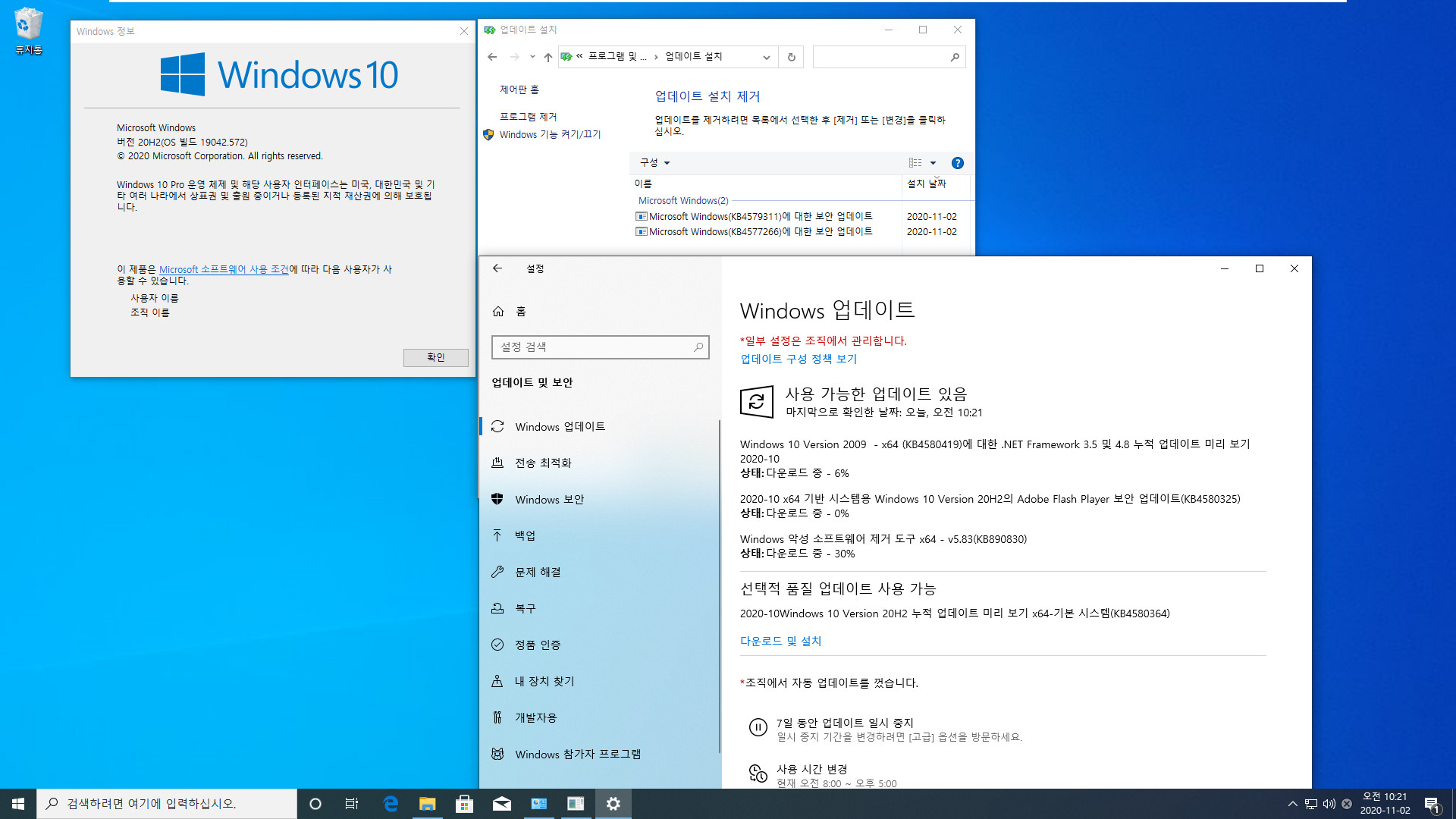The width and height of the screenshot is (1456, 819).
Task: Open 전송 최적화 settings panel
Action: [545, 462]
